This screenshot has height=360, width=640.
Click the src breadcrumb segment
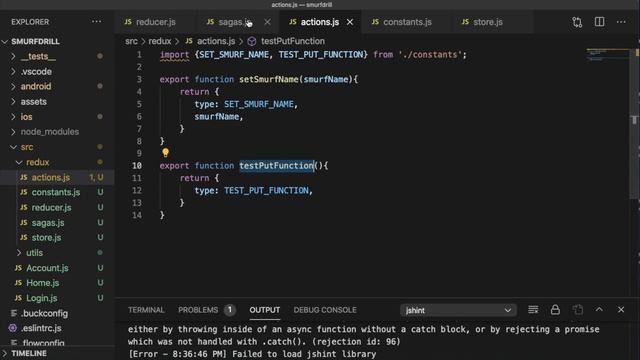[x=131, y=41]
